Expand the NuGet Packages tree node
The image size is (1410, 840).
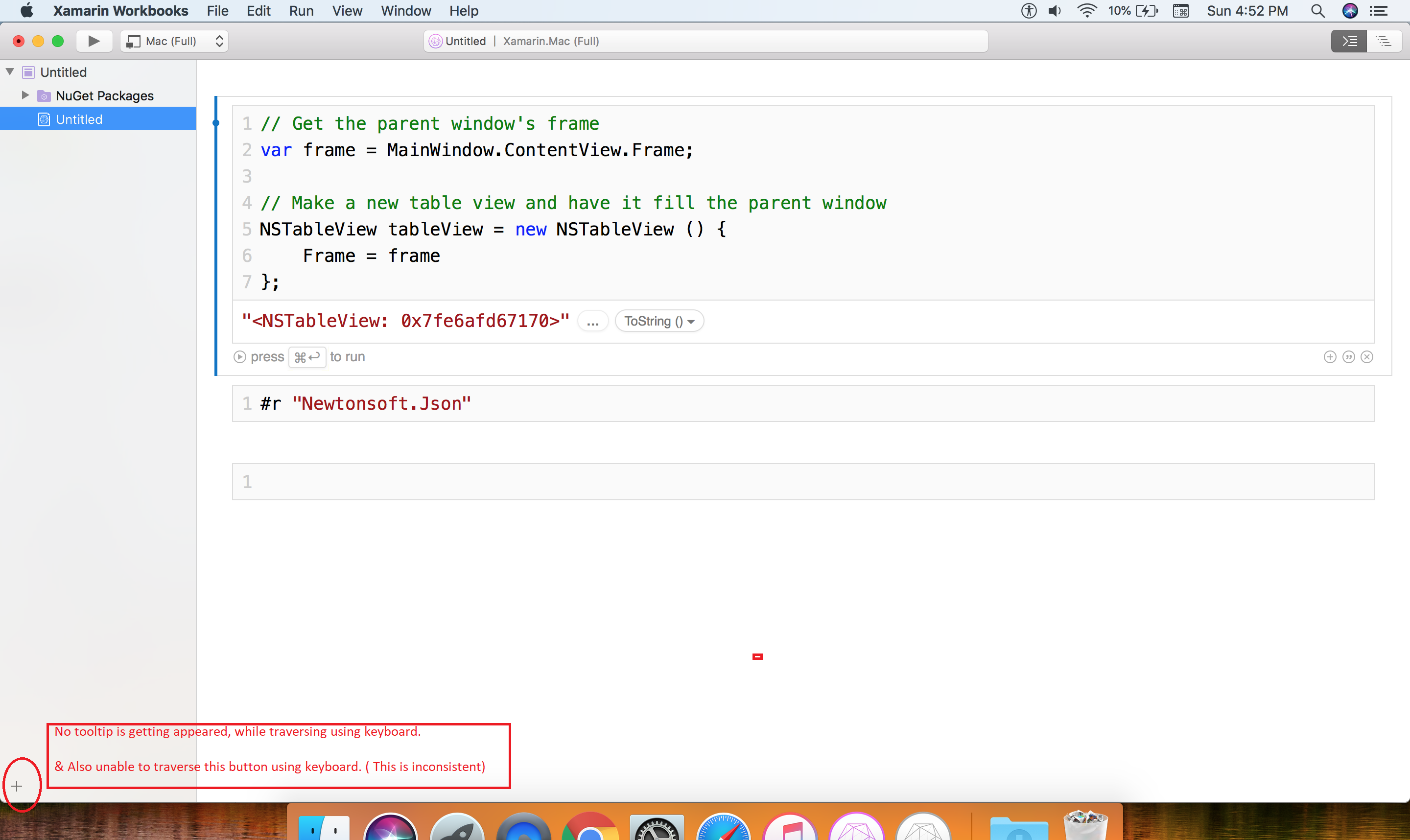tap(24, 95)
